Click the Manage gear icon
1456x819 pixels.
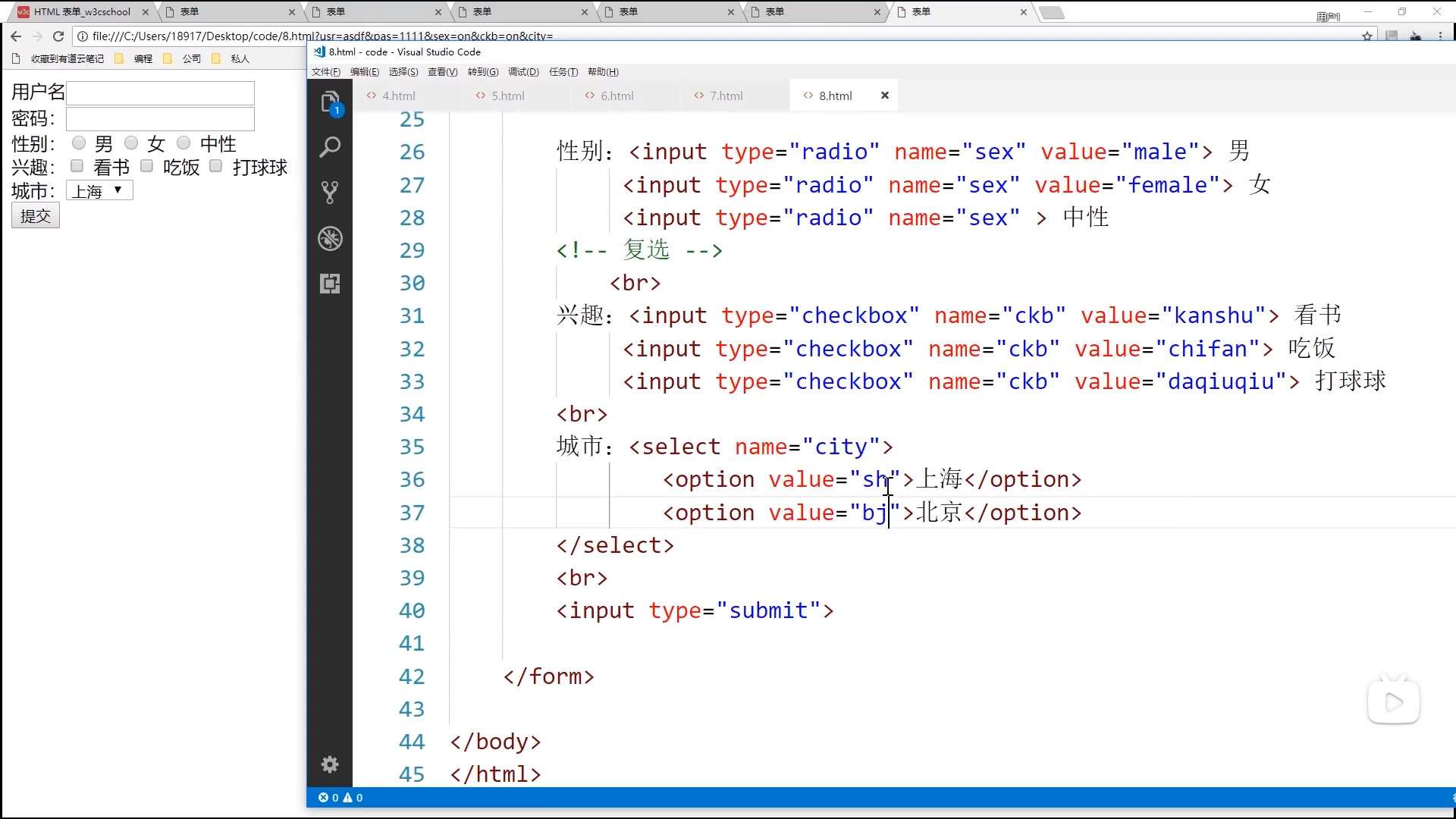[x=330, y=764]
